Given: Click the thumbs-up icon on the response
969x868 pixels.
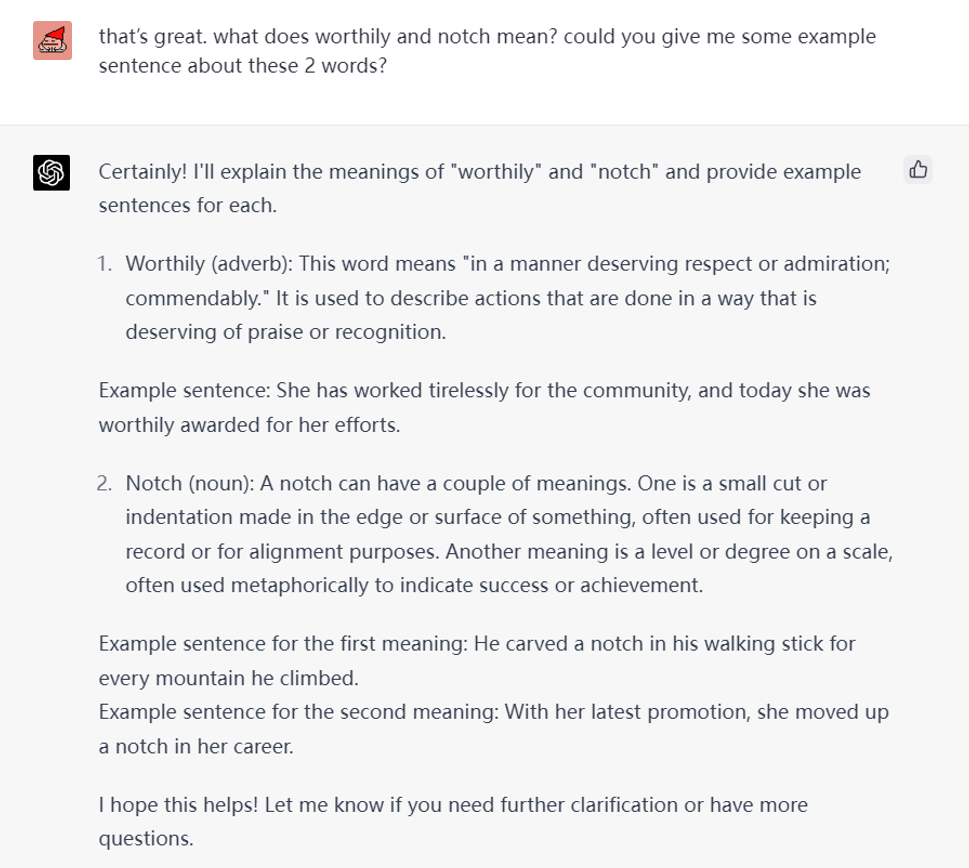Looking at the screenshot, I should tap(918, 170).
